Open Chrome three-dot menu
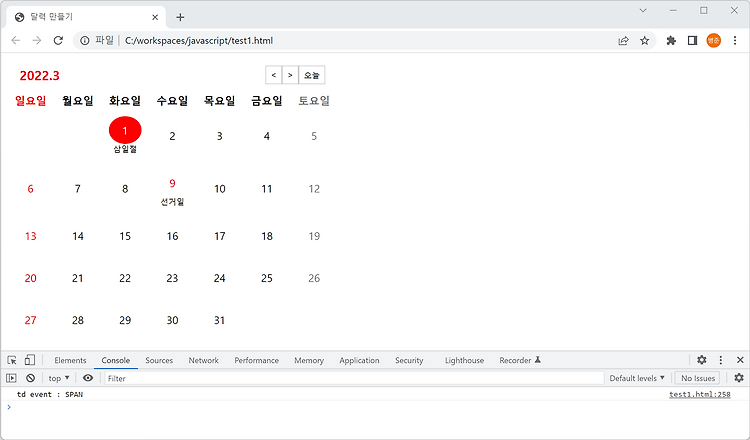The height and width of the screenshot is (440, 750). (x=735, y=41)
